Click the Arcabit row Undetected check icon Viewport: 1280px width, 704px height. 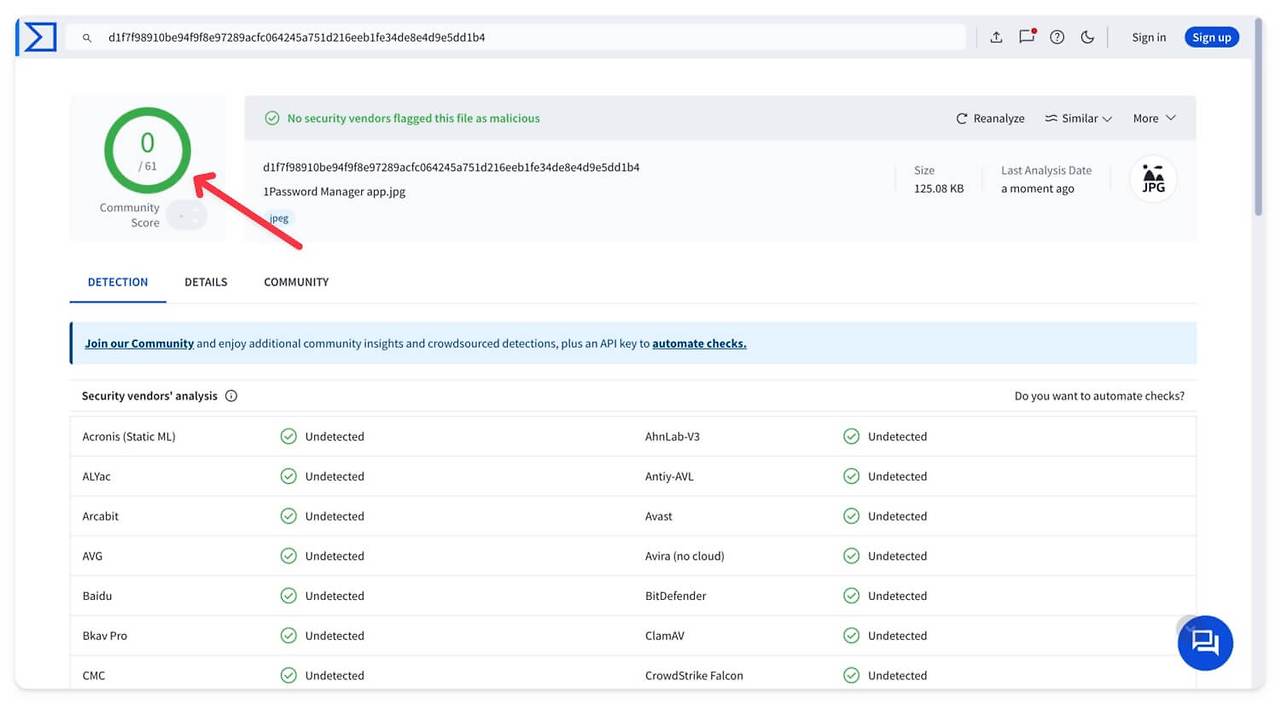288,516
